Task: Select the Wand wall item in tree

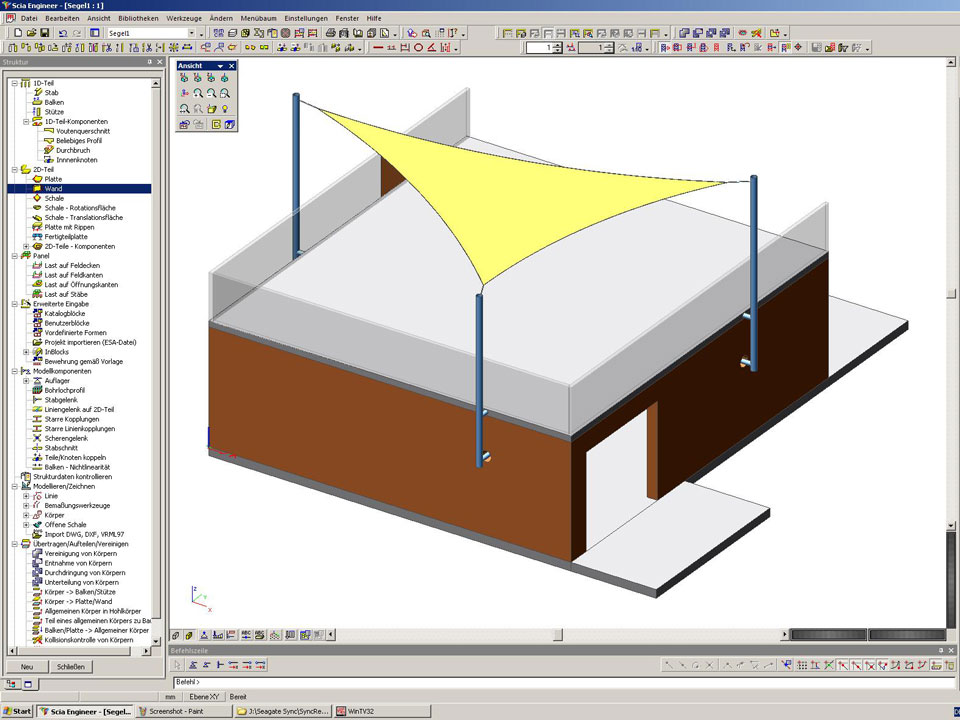Action: coord(53,189)
